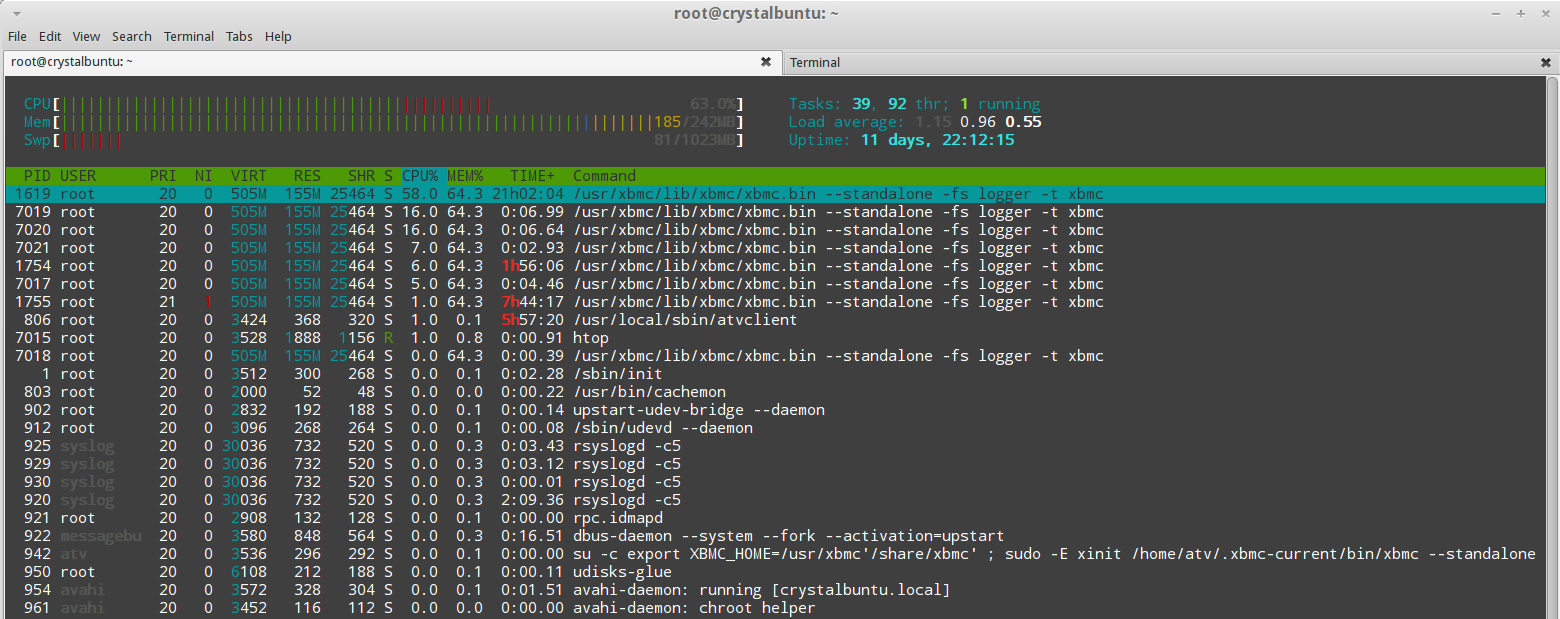Sort by SHR column header

(x=362, y=176)
